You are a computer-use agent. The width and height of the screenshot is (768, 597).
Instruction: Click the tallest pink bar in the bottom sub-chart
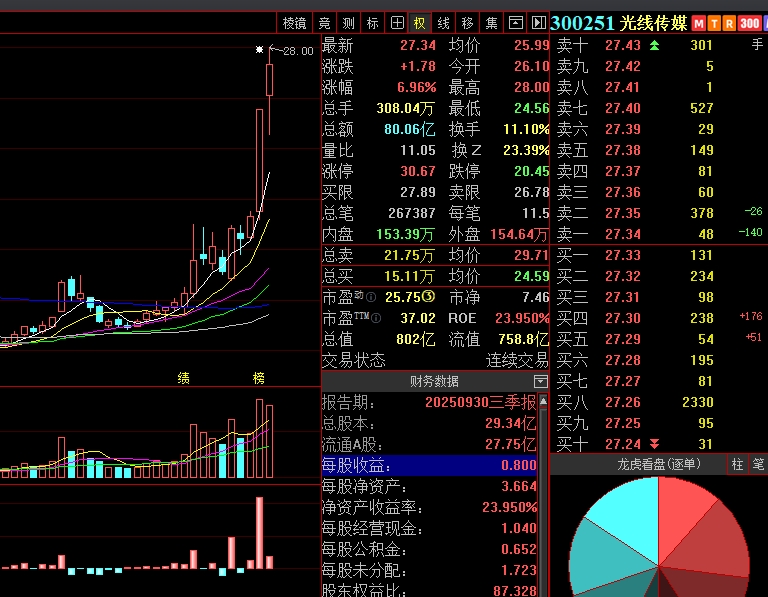tap(260, 533)
